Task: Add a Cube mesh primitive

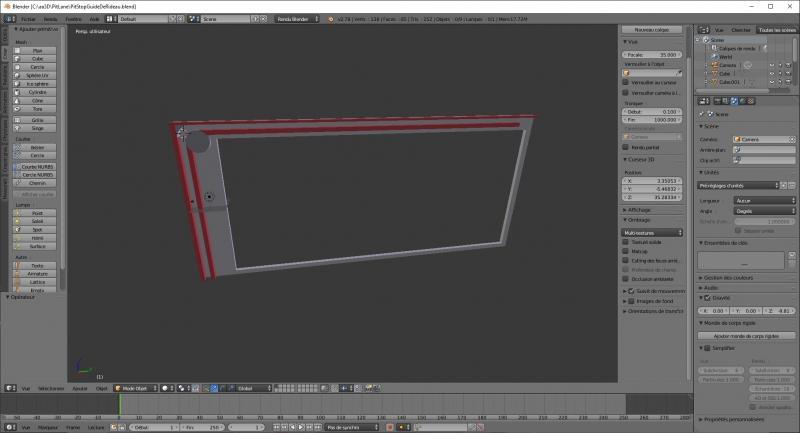Action: pyautogui.click(x=37, y=58)
